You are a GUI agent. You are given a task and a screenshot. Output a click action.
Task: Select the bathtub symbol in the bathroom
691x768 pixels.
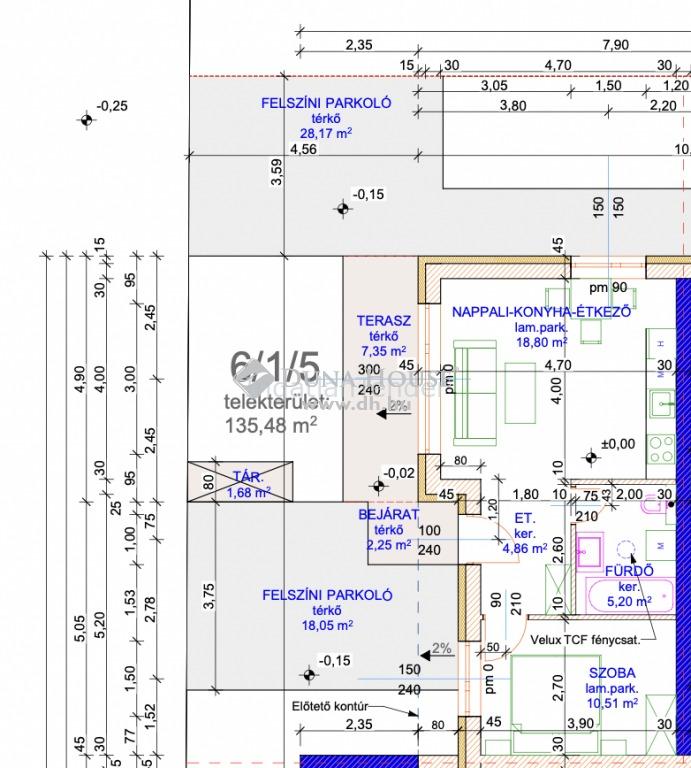click(631, 595)
